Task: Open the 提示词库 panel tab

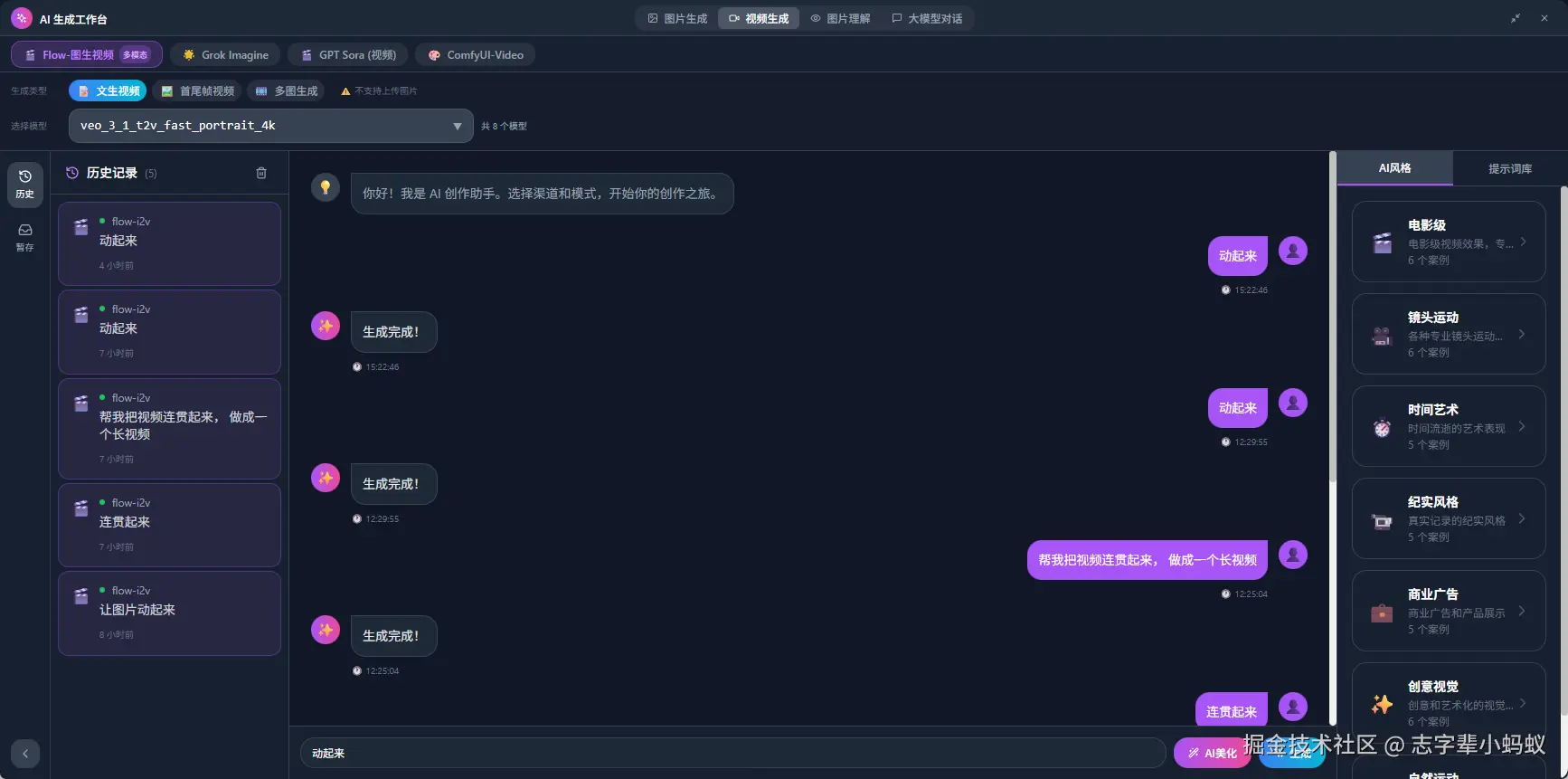Action: pyautogui.click(x=1510, y=168)
